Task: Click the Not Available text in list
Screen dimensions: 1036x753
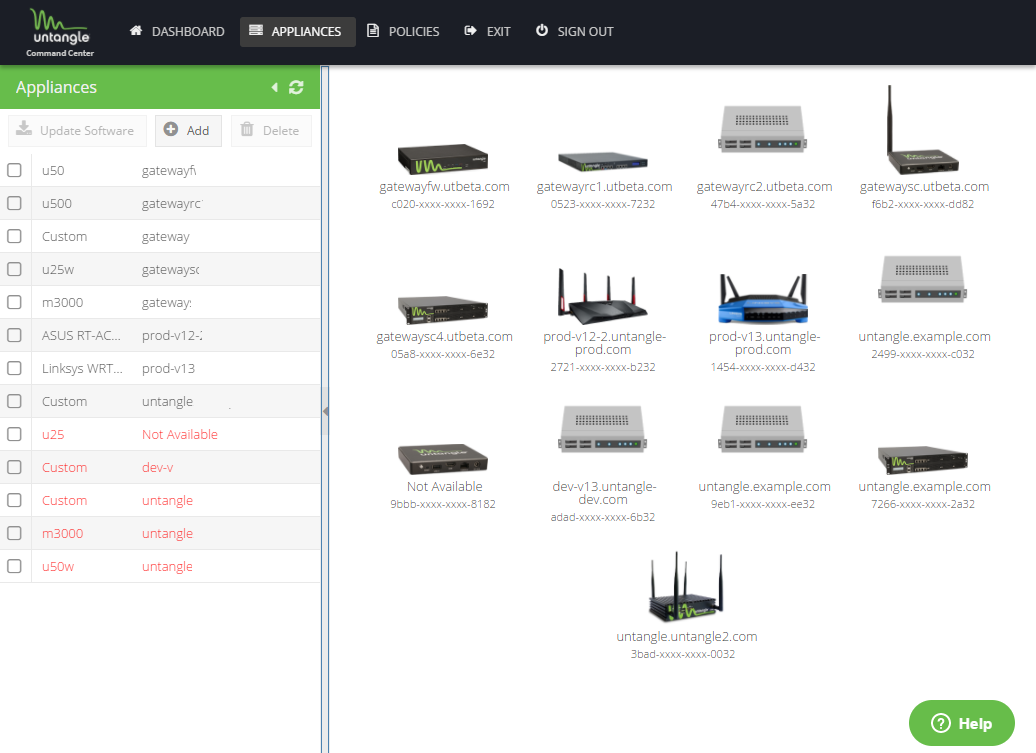Action: 180,435
